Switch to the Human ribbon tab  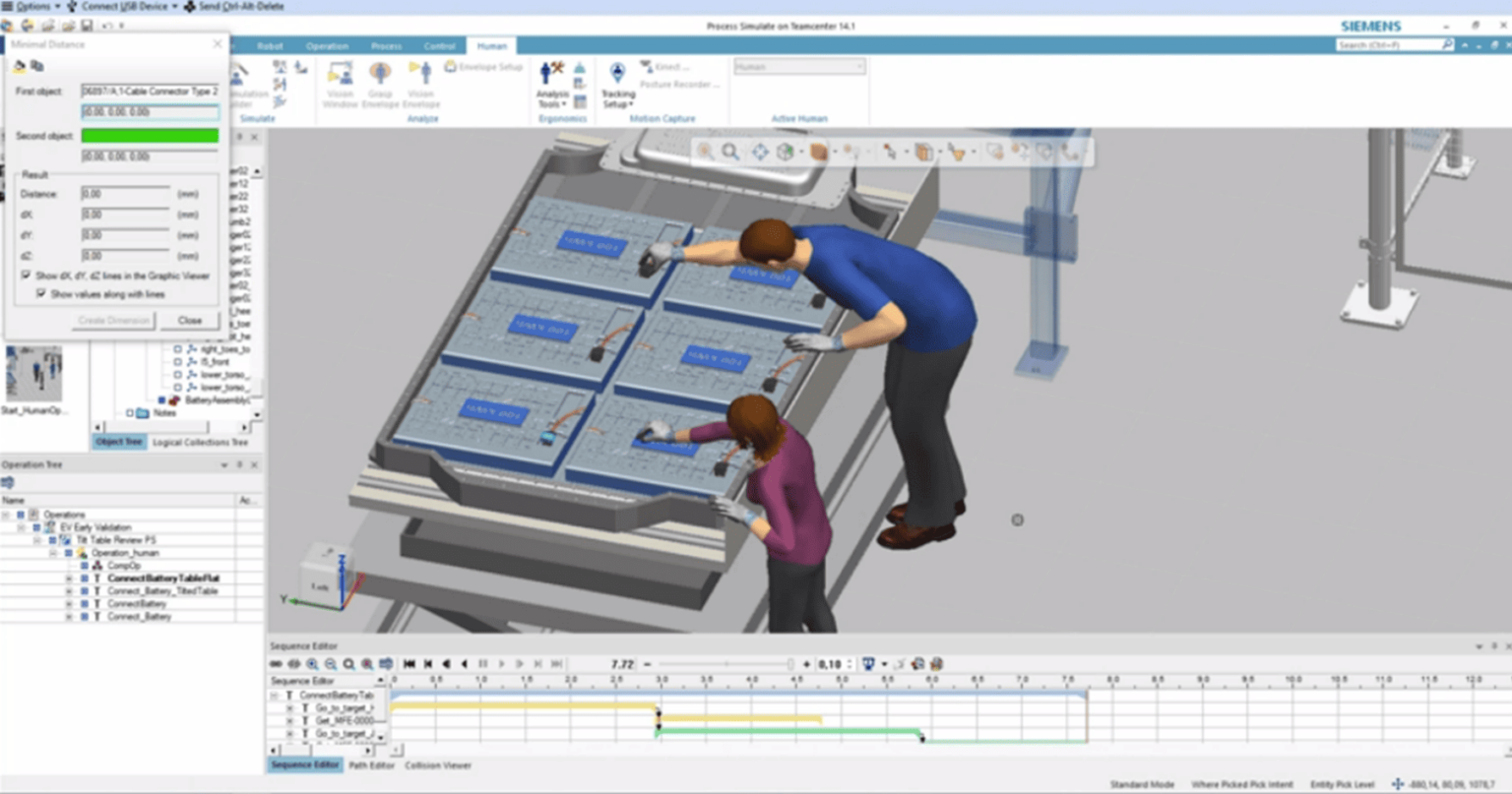(492, 45)
